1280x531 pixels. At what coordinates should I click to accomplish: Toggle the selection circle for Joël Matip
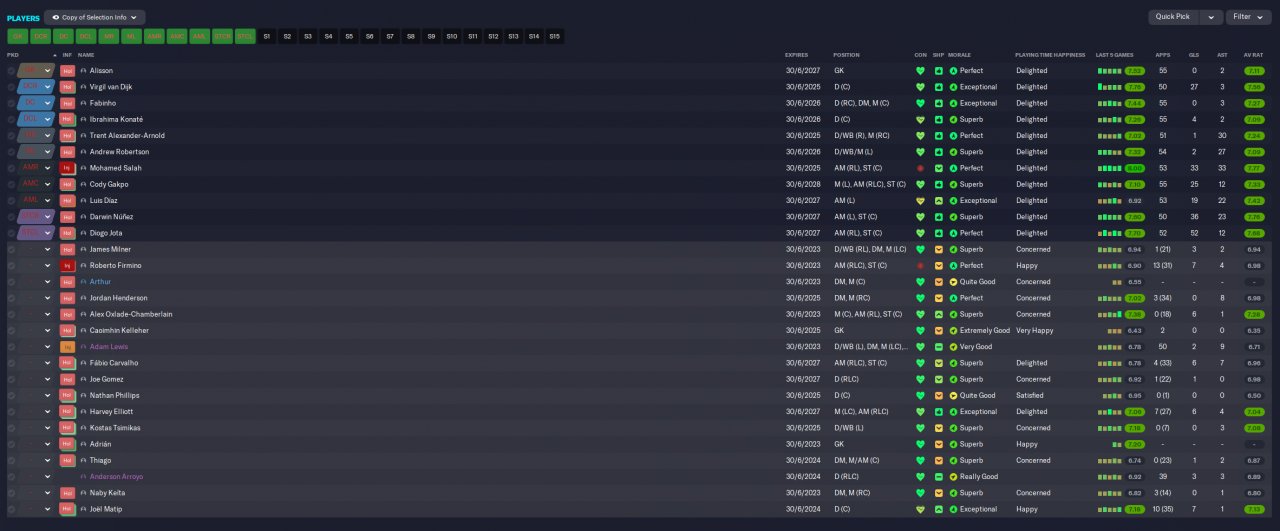click(x=11, y=509)
